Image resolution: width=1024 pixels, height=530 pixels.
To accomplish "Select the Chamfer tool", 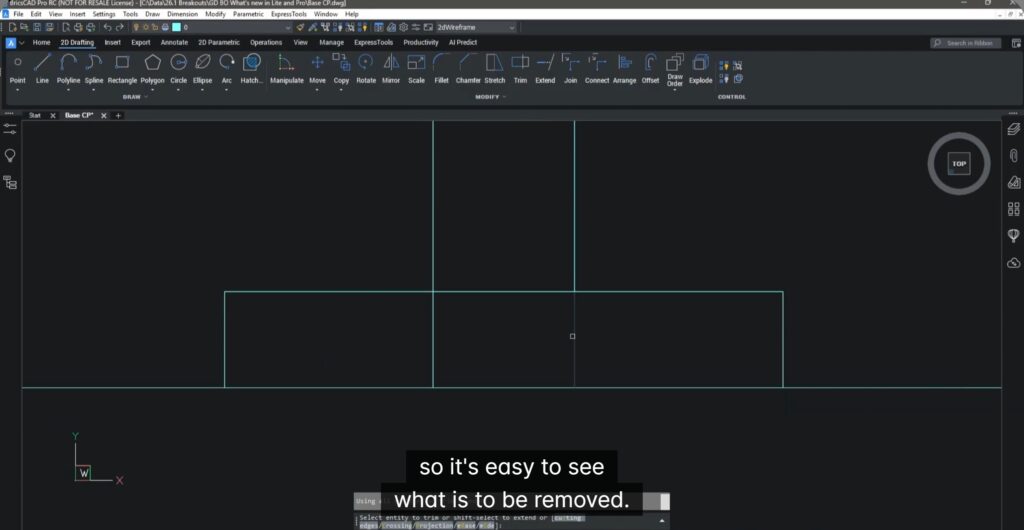I will click(468, 69).
